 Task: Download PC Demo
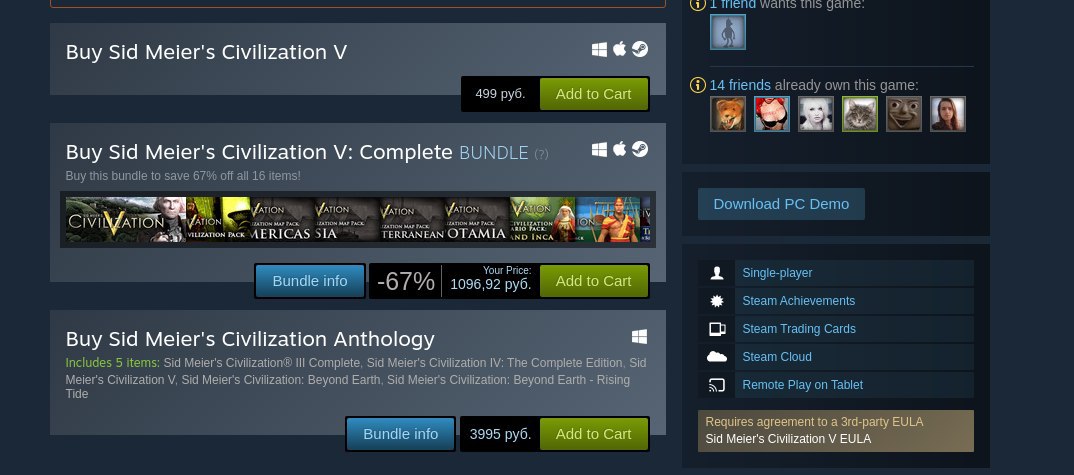point(782,204)
